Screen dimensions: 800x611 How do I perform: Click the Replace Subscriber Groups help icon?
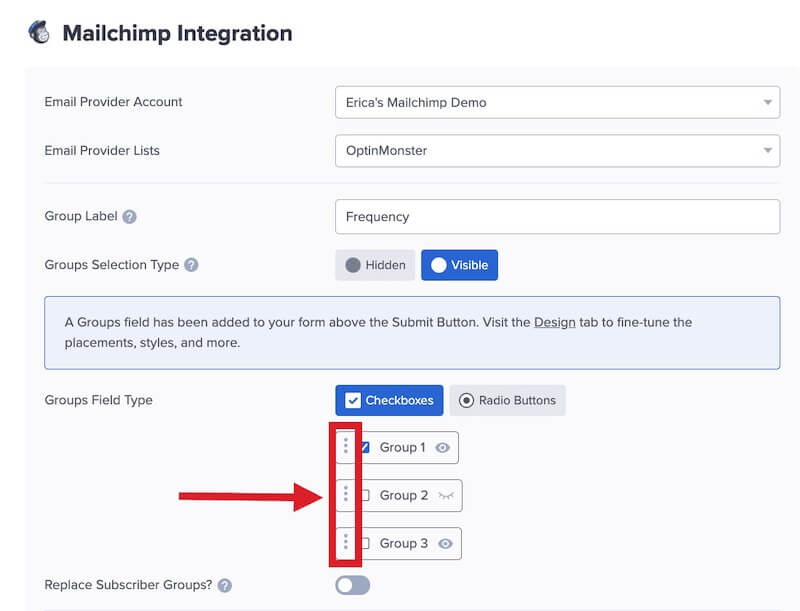[x=224, y=585]
